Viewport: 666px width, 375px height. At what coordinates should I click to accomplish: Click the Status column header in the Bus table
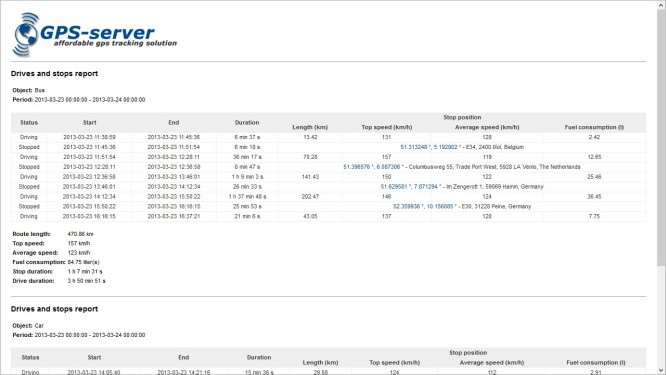tap(29, 122)
